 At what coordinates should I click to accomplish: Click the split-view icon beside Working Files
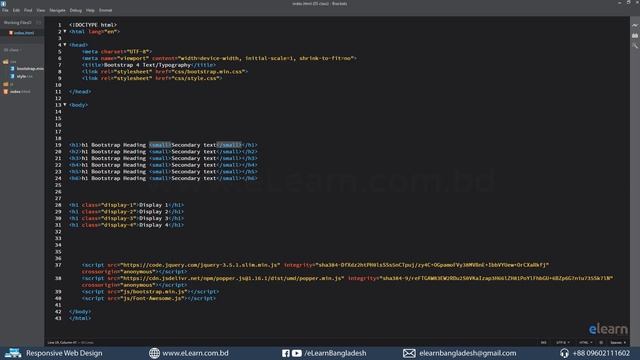click(38, 22)
